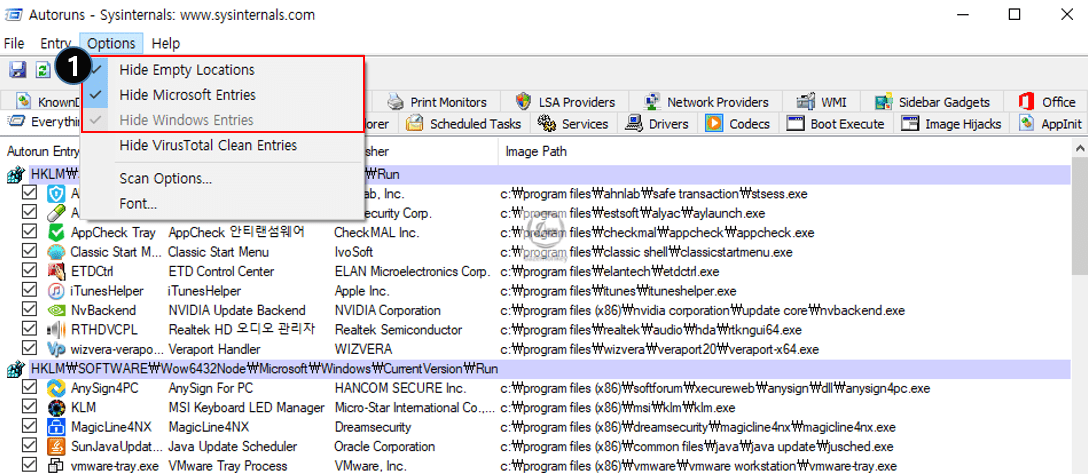
Task: Click the SunJavaUpdate Java icon
Action: pos(56,446)
